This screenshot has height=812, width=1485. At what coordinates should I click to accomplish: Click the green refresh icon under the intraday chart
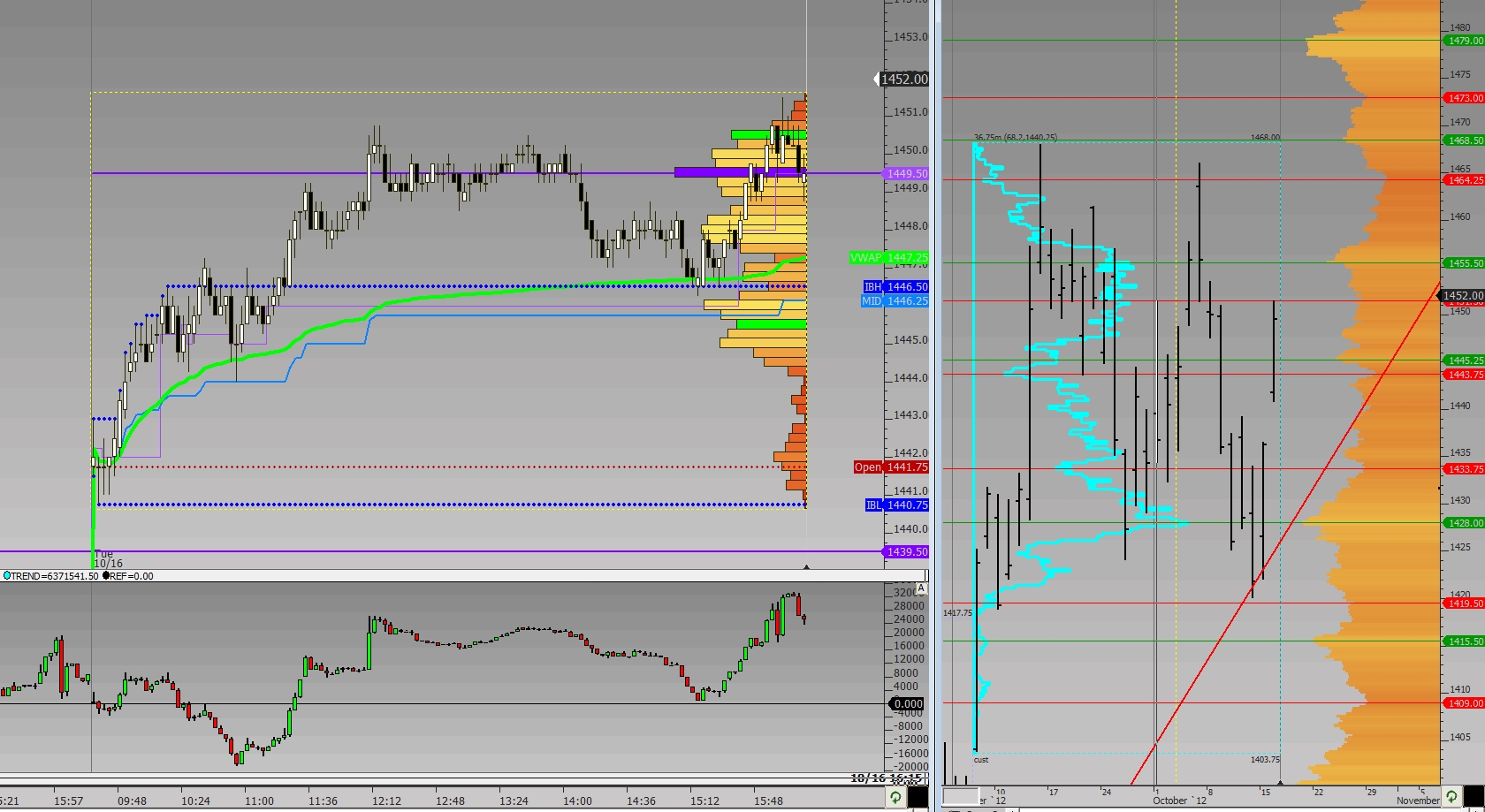pos(895,798)
